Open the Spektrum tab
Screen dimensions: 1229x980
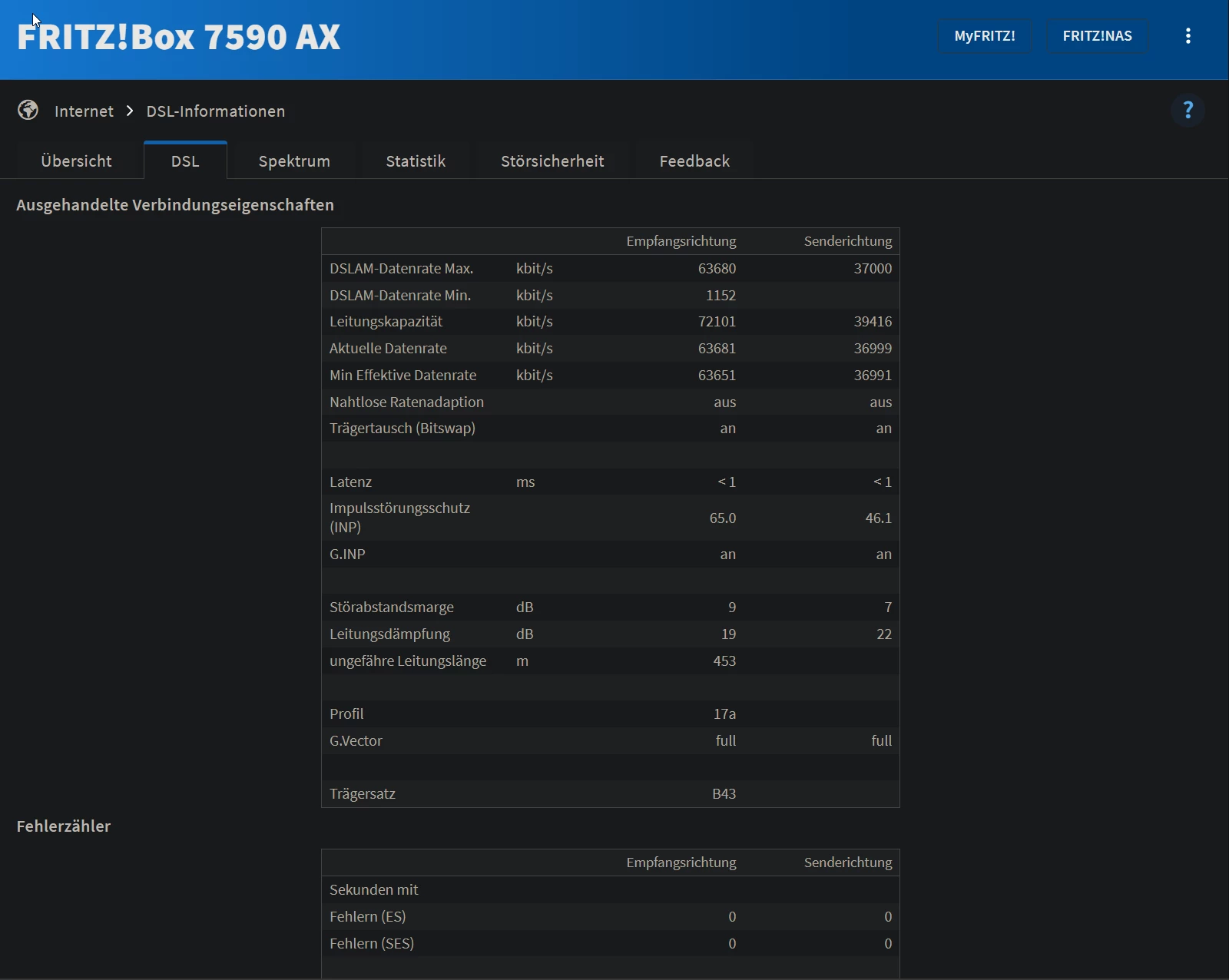tap(294, 161)
